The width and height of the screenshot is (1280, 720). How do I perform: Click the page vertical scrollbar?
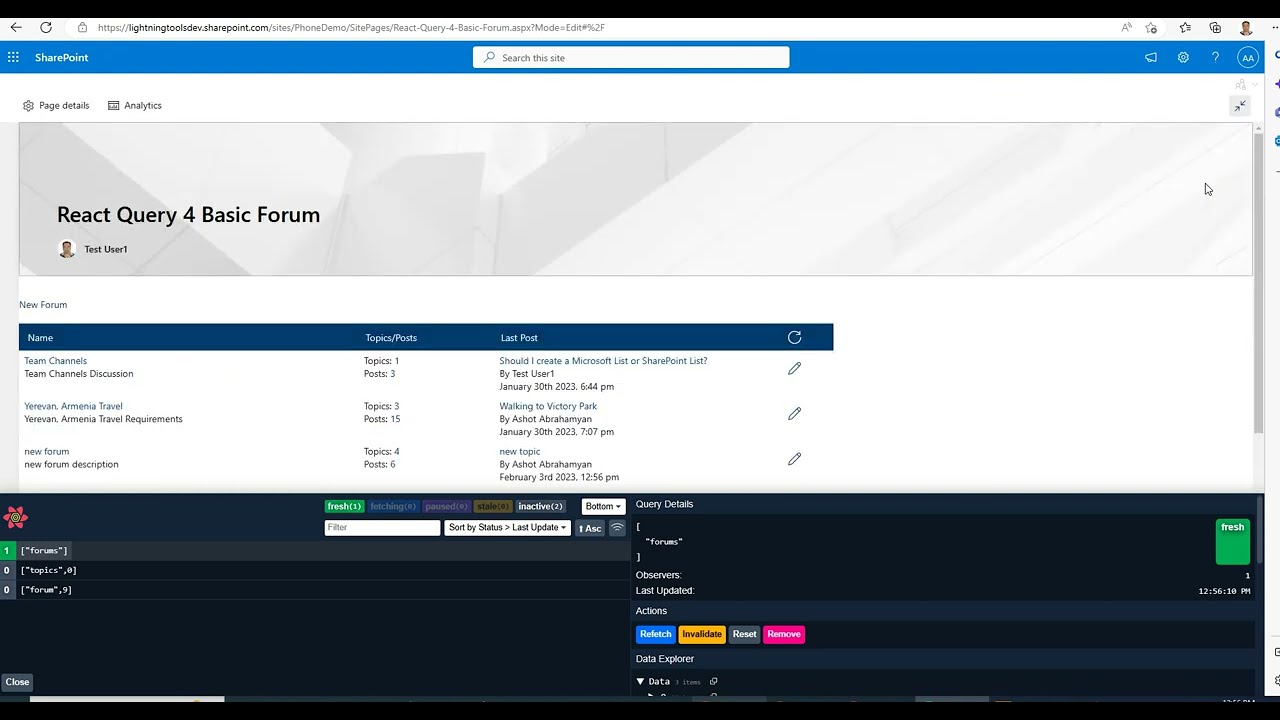tap(1258, 283)
